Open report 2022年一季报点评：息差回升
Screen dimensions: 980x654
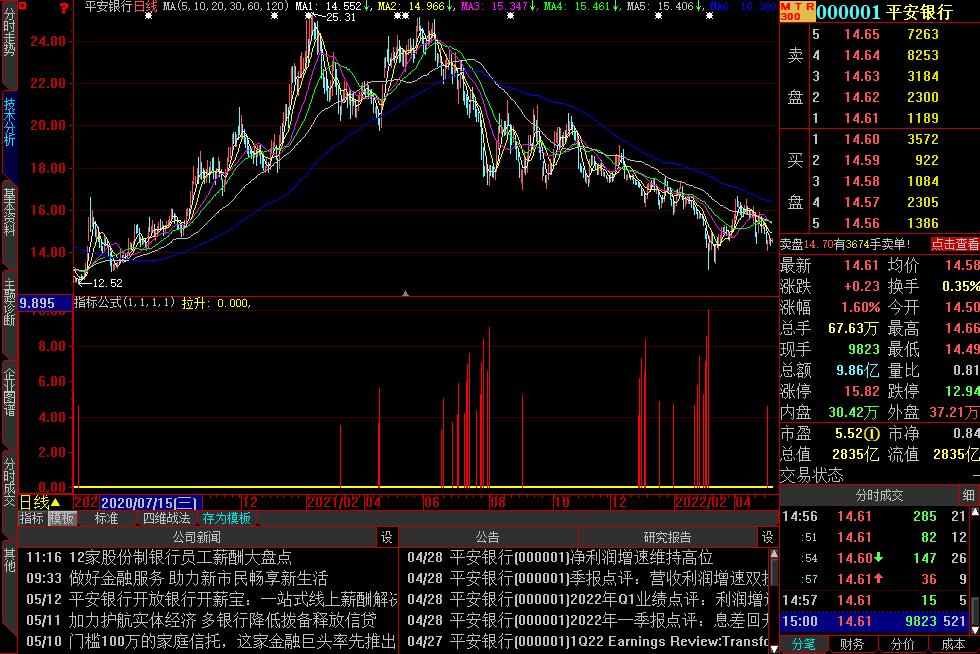(x=609, y=620)
